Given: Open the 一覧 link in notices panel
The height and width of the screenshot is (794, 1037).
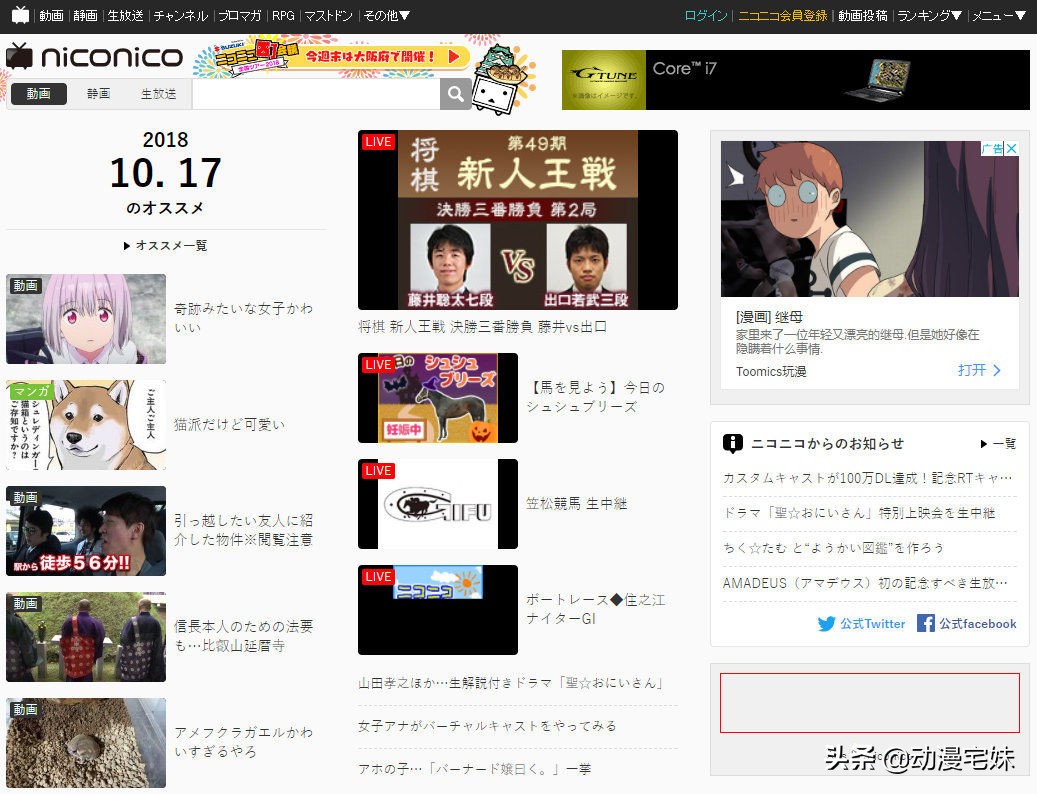Looking at the screenshot, I should 999,444.
